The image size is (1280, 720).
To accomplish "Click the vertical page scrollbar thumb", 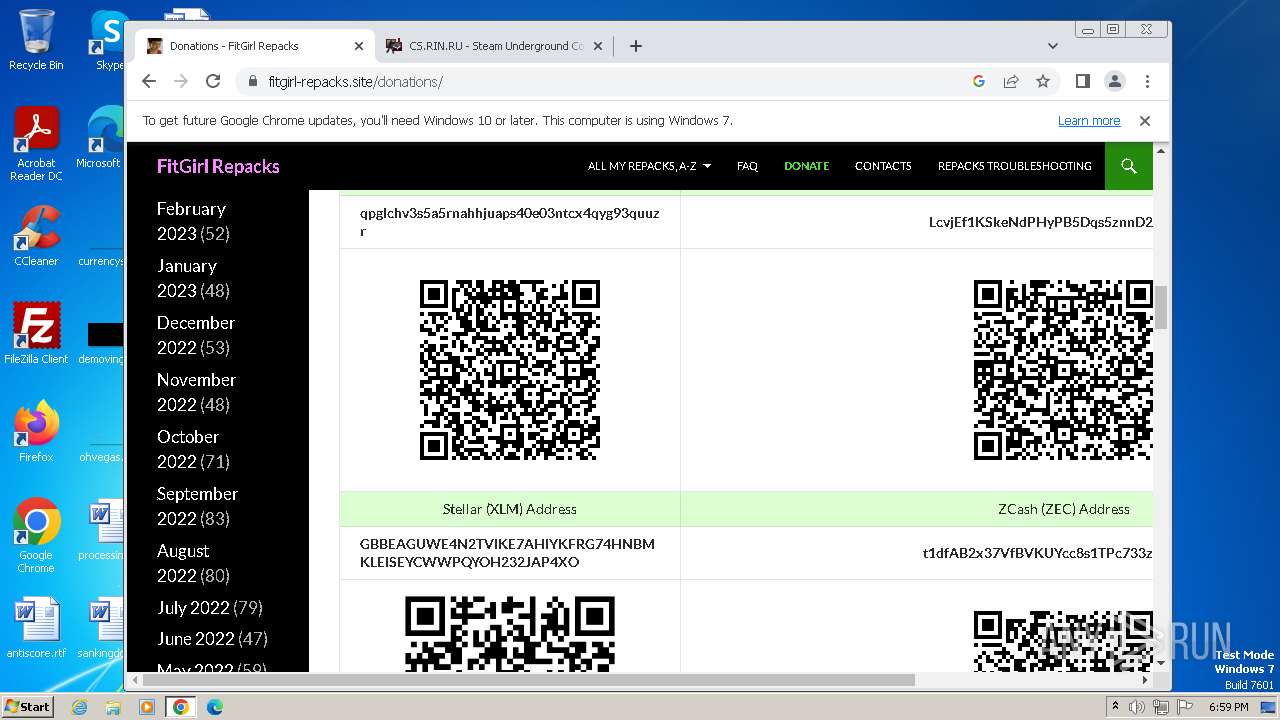I will point(1161,306).
